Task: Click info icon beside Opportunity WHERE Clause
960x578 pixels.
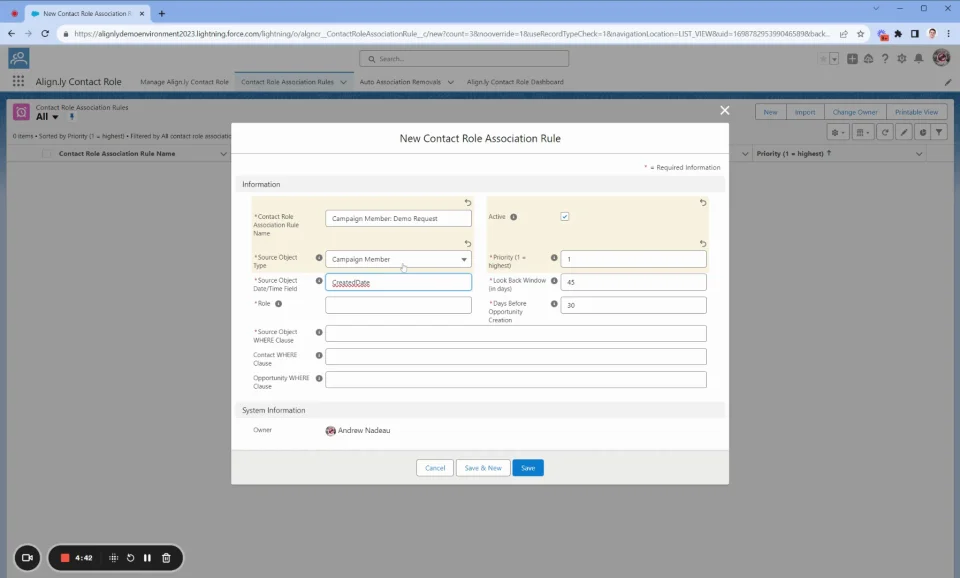Action: tap(319, 378)
